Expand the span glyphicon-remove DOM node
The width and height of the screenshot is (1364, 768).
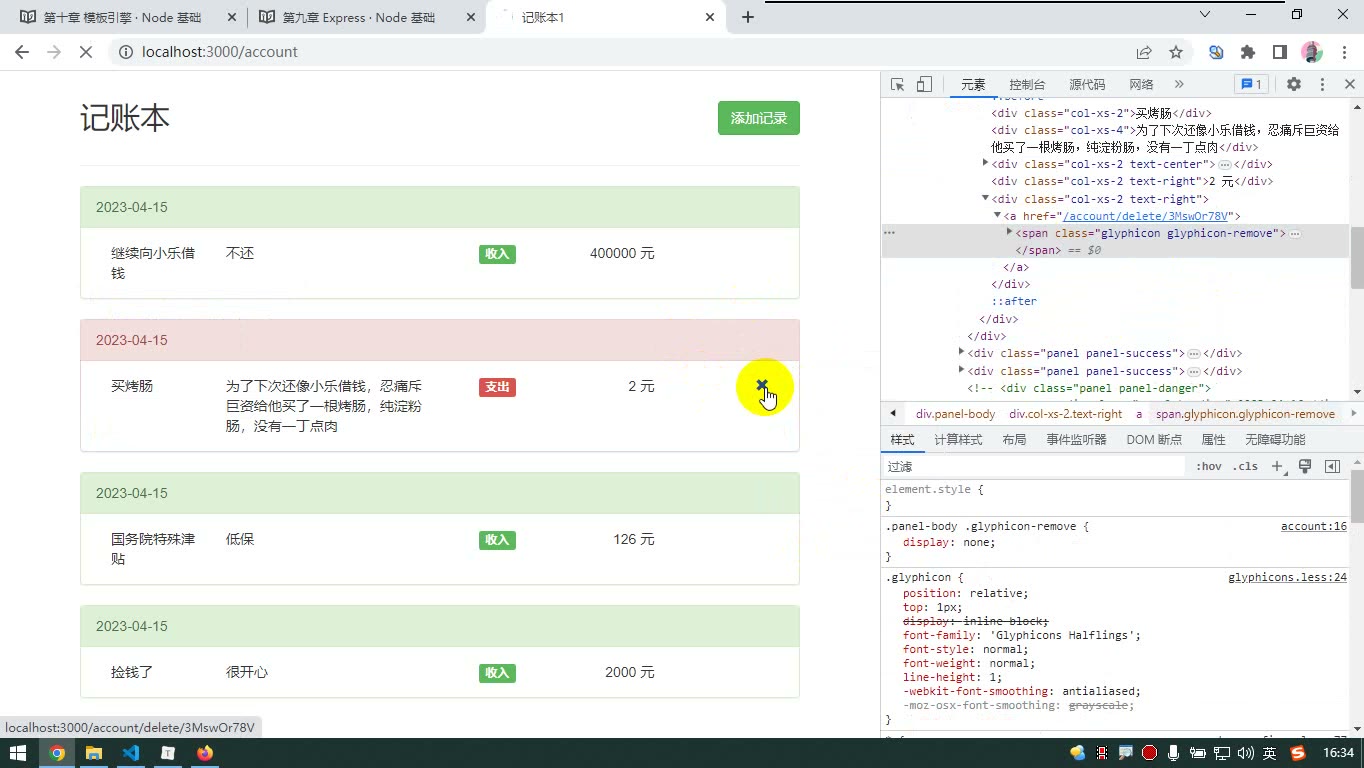point(1009,232)
